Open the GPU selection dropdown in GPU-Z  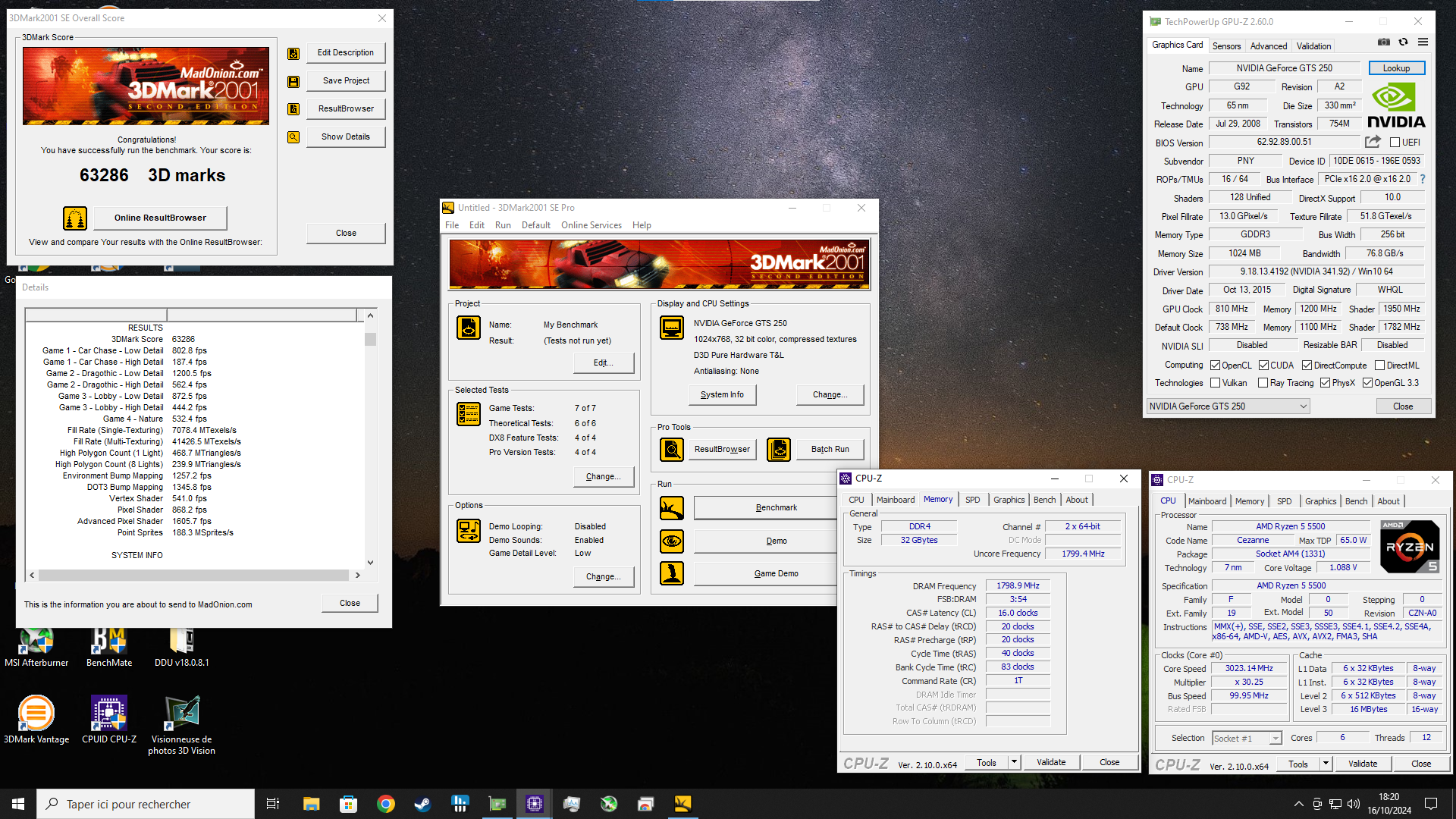click(1228, 406)
